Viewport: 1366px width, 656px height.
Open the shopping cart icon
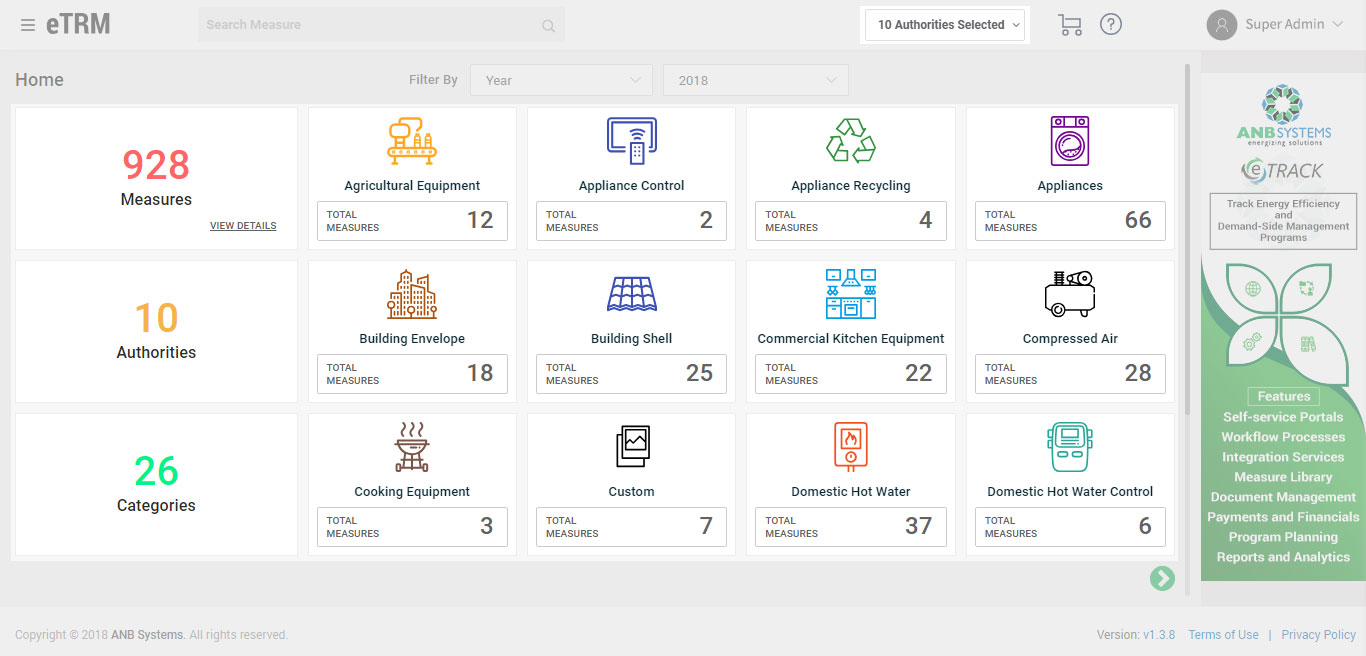(x=1069, y=24)
